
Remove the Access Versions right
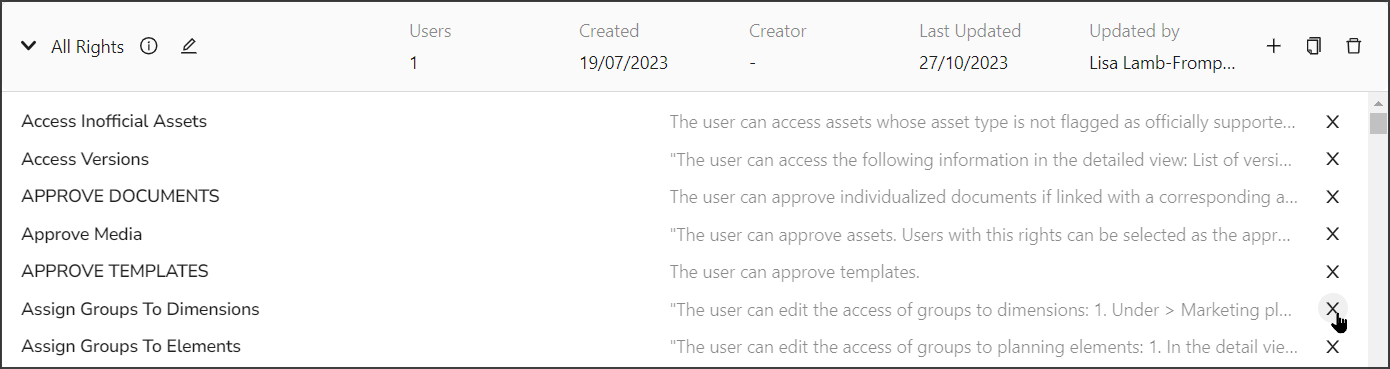[x=1332, y=159]
